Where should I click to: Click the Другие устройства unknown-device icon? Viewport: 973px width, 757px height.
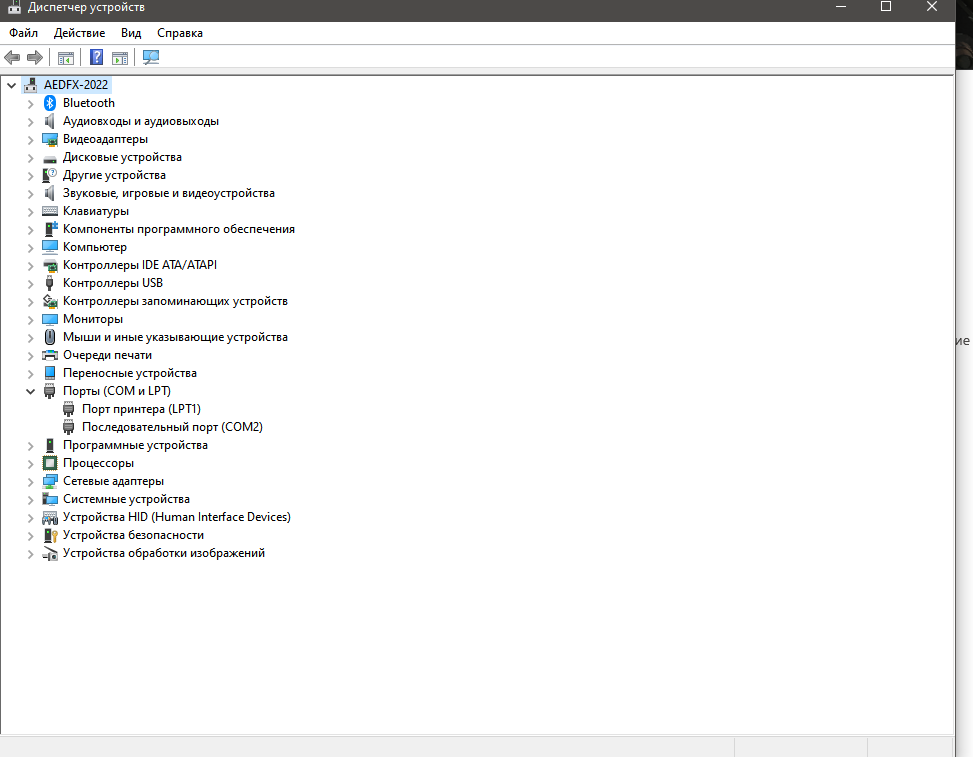tap(50, 175)
